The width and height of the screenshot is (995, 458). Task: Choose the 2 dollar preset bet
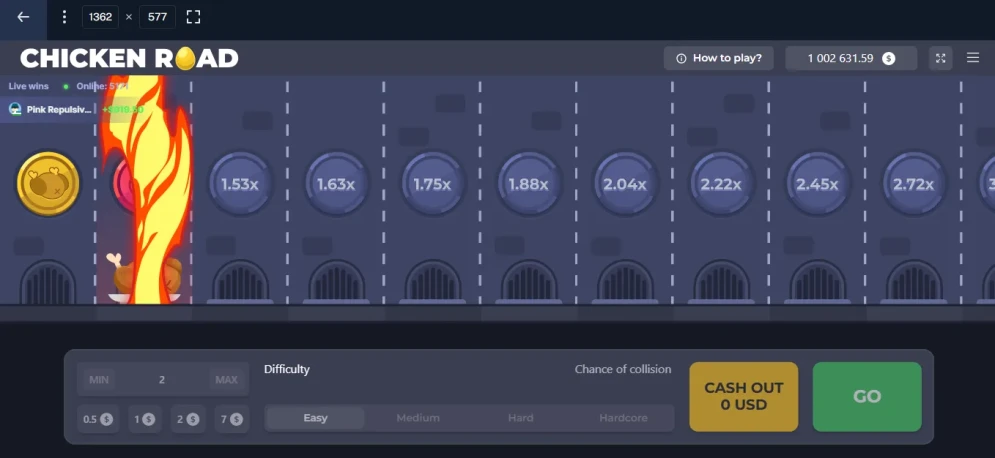[188, 419]
